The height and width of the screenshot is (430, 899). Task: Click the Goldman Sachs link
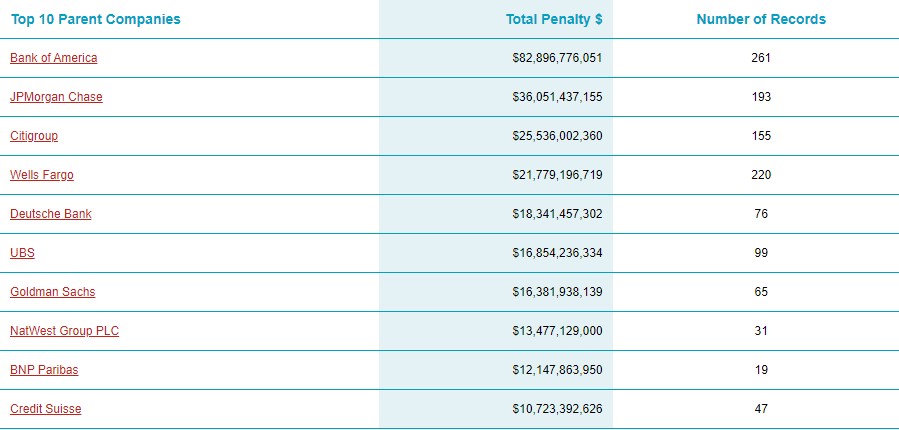pos(53,292)
